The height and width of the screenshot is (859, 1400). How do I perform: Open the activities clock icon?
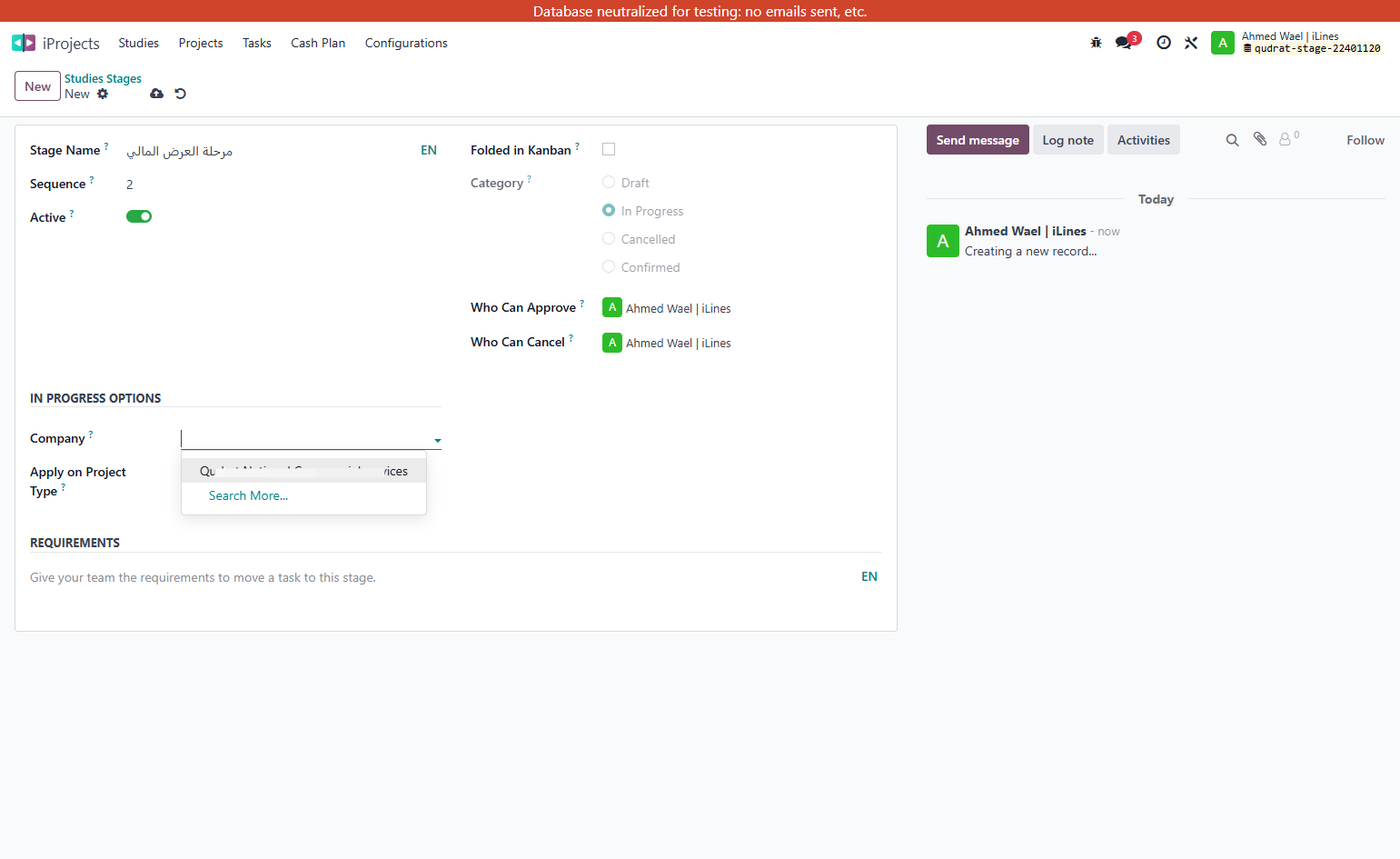click(1164, 43)
